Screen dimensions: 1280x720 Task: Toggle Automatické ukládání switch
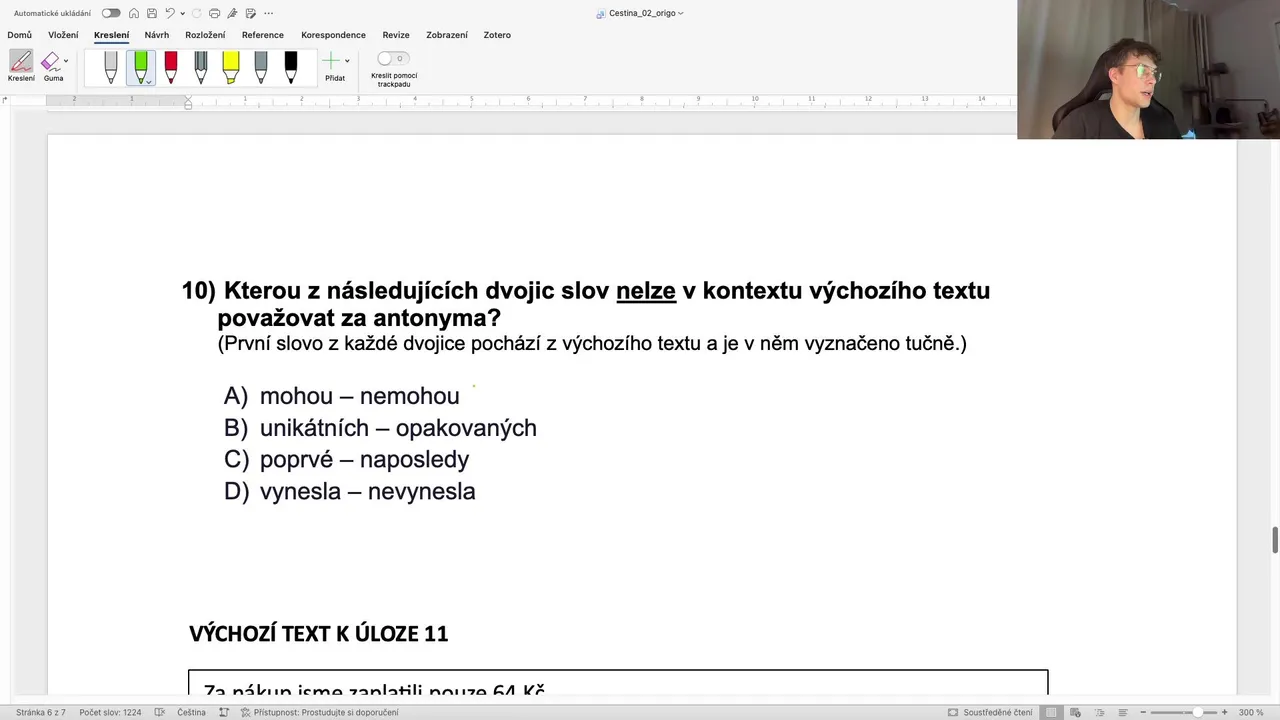click(111, 13)
